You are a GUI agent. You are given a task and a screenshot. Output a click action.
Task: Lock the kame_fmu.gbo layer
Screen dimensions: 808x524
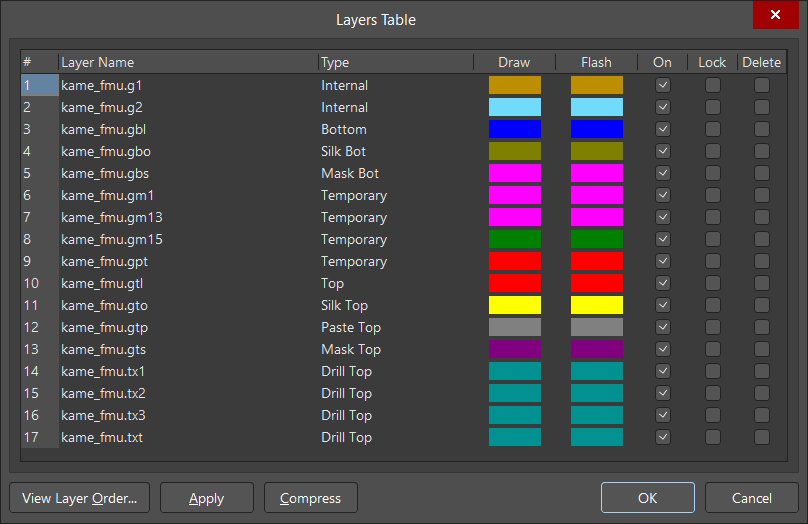point(713,151)
